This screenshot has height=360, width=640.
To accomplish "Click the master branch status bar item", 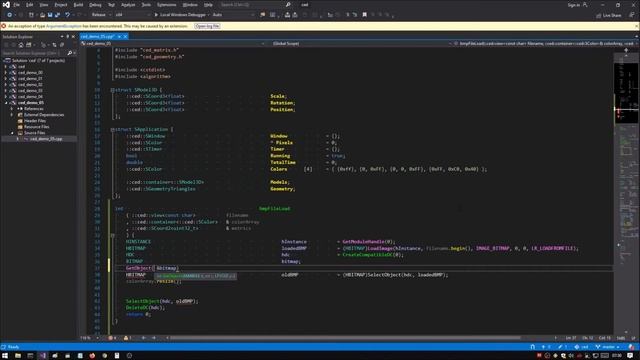I will pyautogui.click(x=608, y=347).
